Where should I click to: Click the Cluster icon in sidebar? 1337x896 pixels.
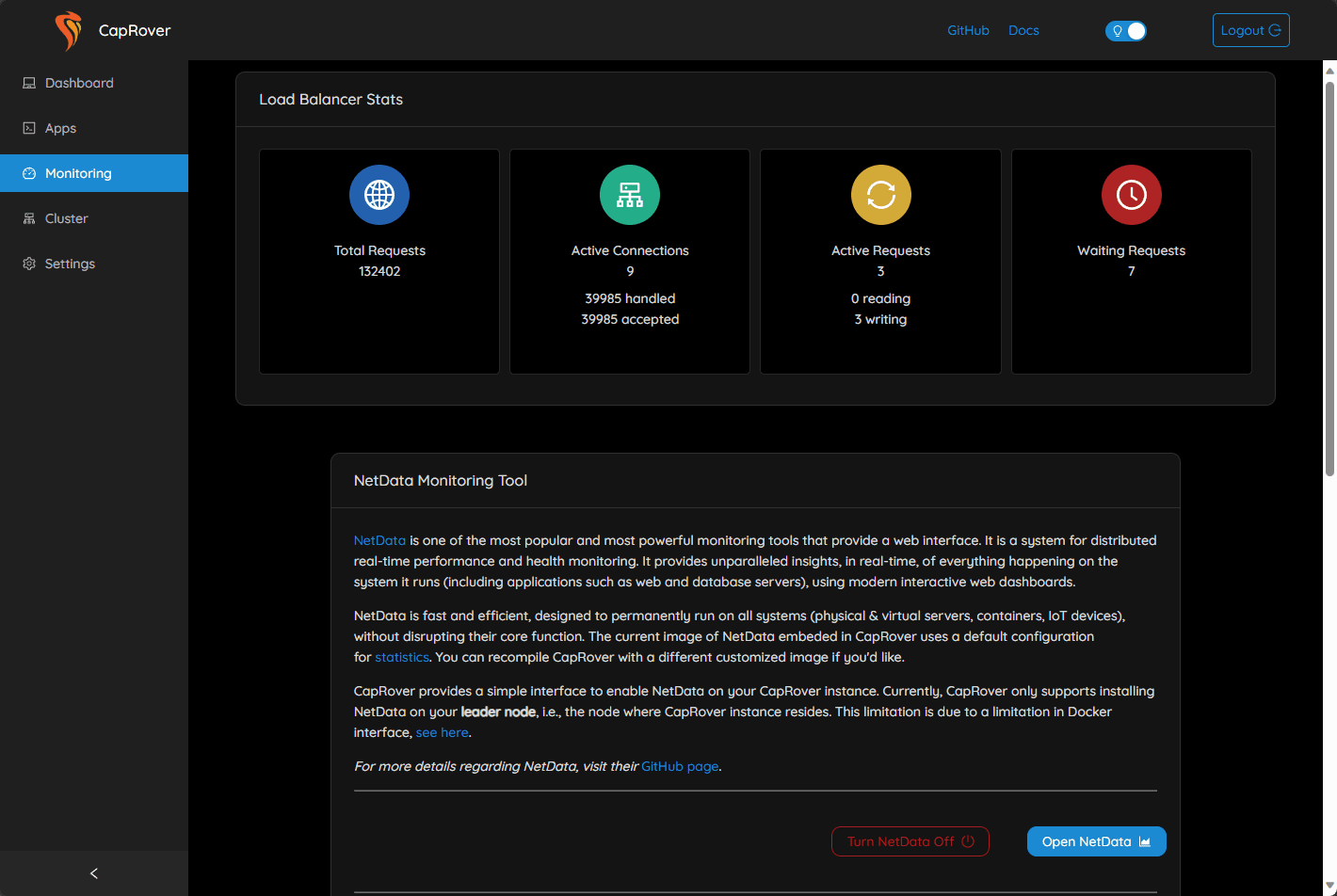(x=29, y=218)
